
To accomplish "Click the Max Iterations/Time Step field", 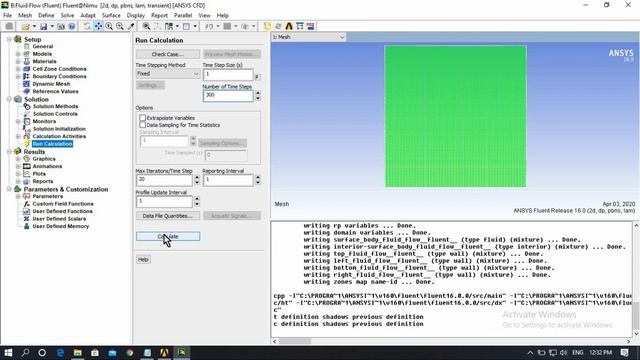I will pos(164,180).
